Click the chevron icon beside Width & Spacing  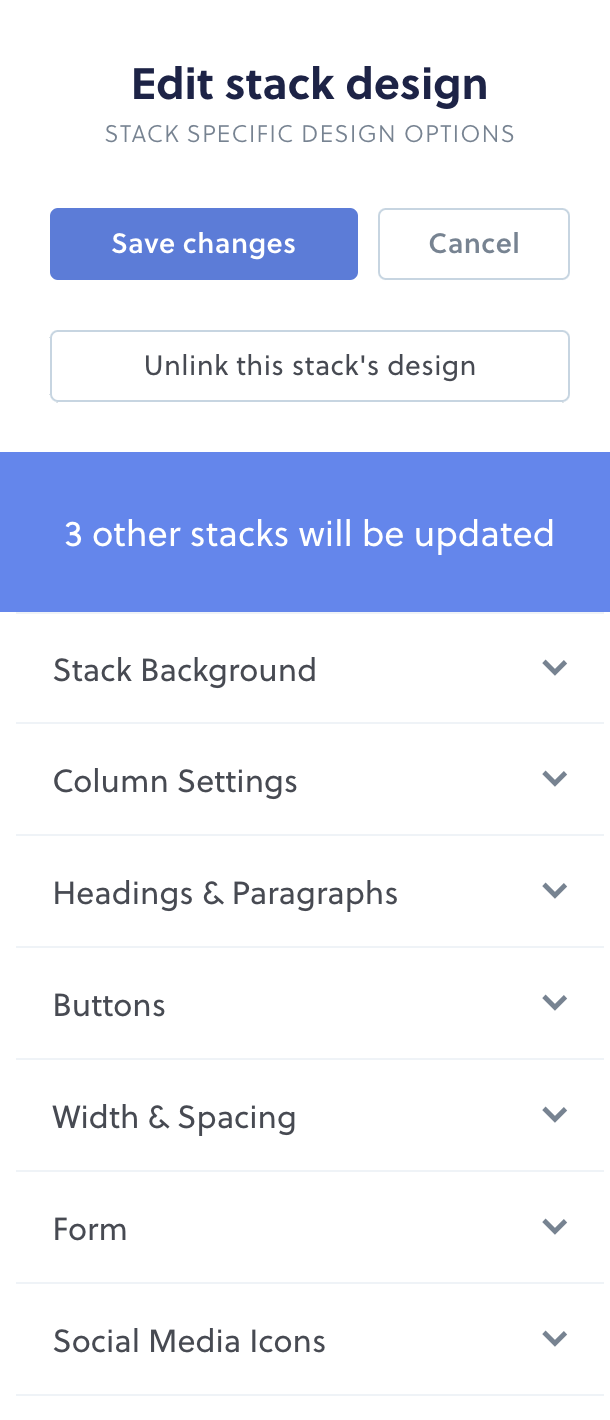point(555,1115)
